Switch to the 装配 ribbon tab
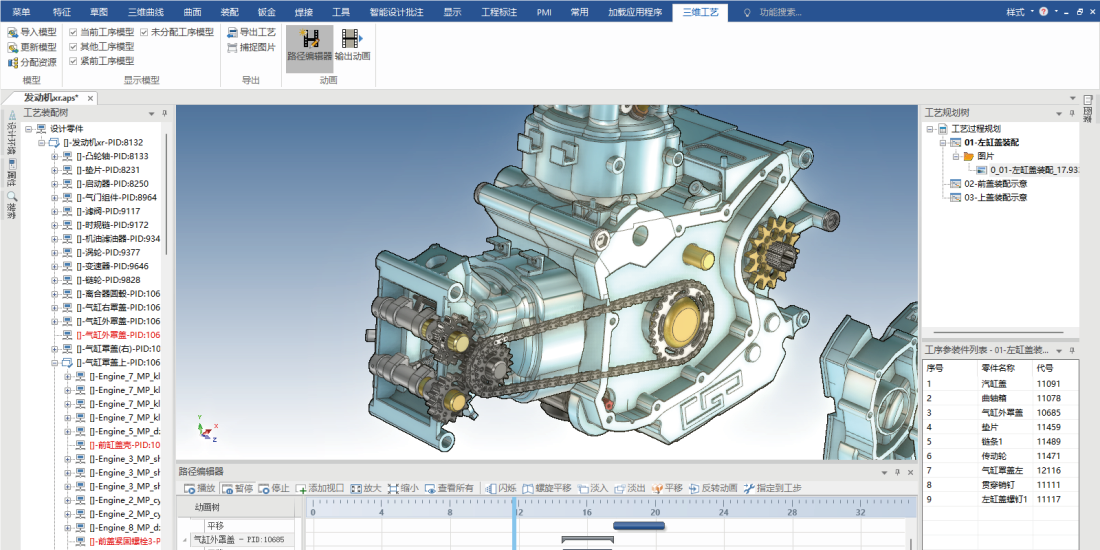The image size is (1100, 550). click(229, 12)
